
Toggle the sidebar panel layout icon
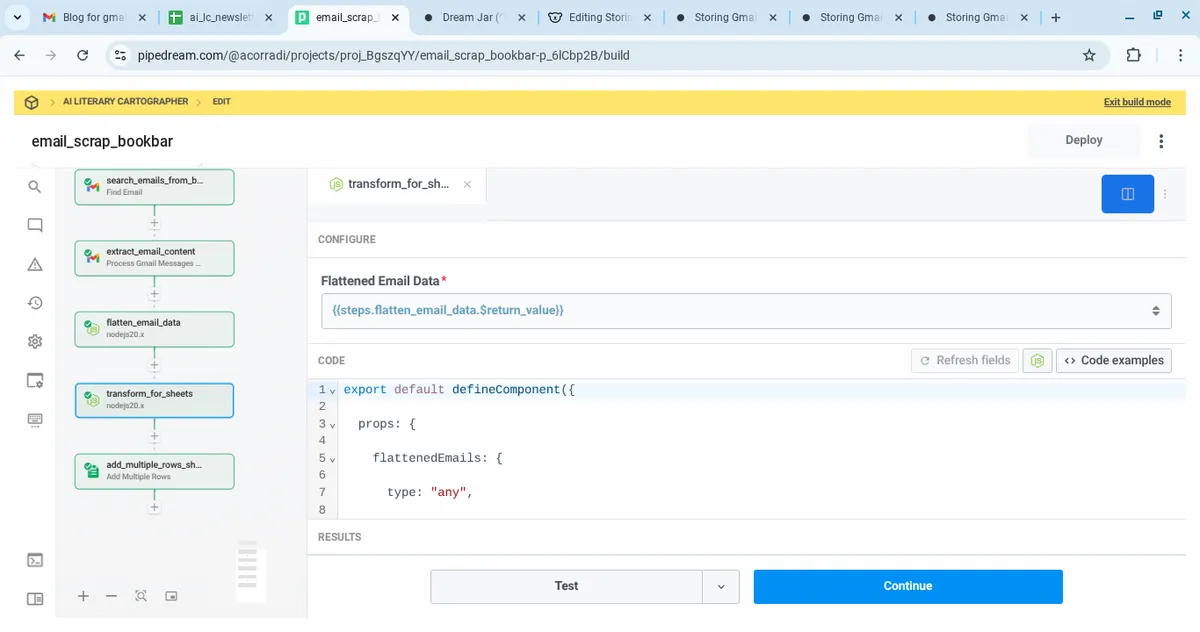pos(35,599)
